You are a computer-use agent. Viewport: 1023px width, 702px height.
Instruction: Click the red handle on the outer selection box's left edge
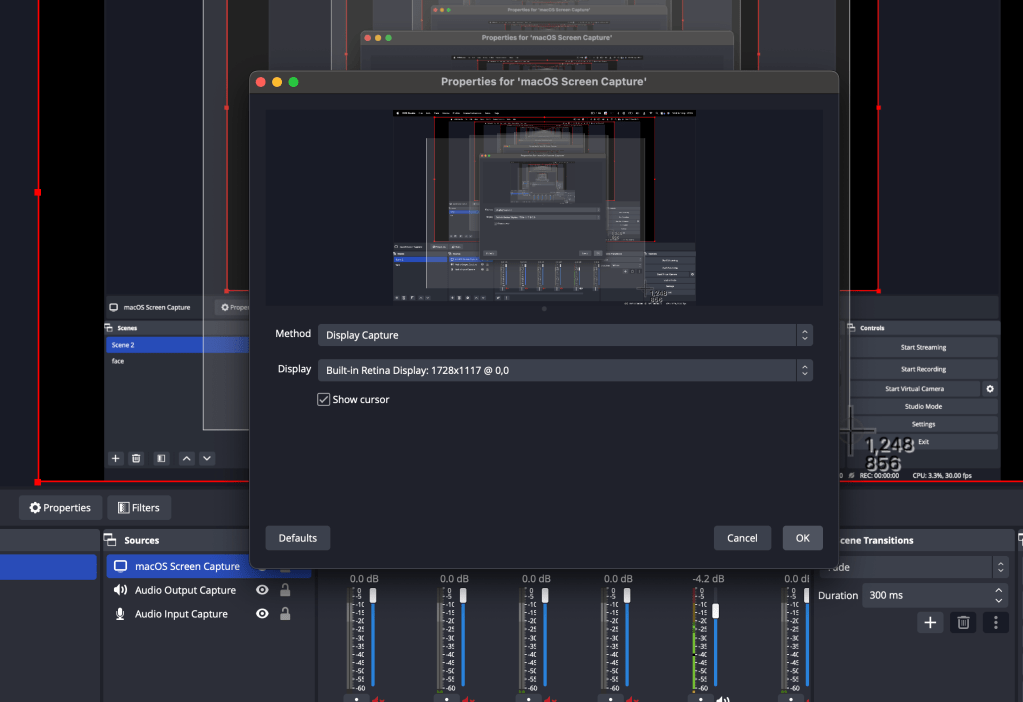38,192
